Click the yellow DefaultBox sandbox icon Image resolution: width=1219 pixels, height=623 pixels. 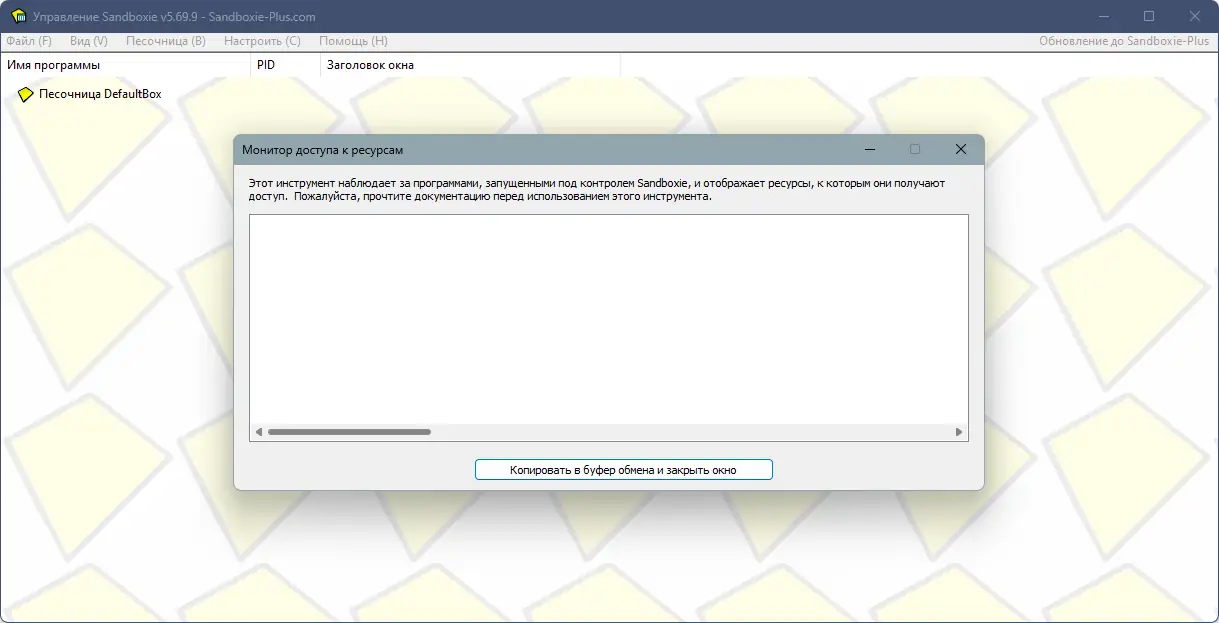point(26,94)
